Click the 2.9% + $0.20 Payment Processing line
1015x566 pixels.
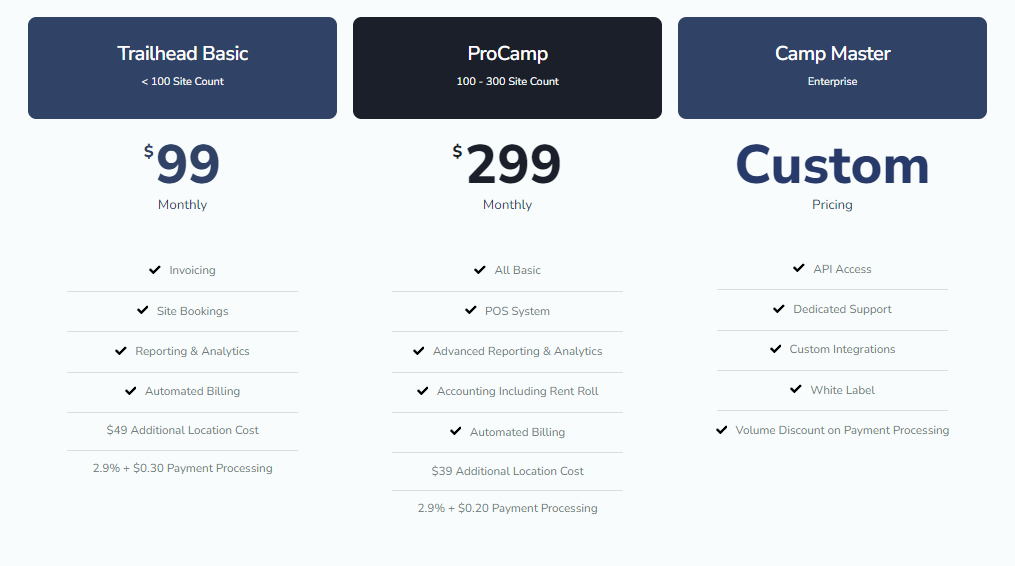507,508
